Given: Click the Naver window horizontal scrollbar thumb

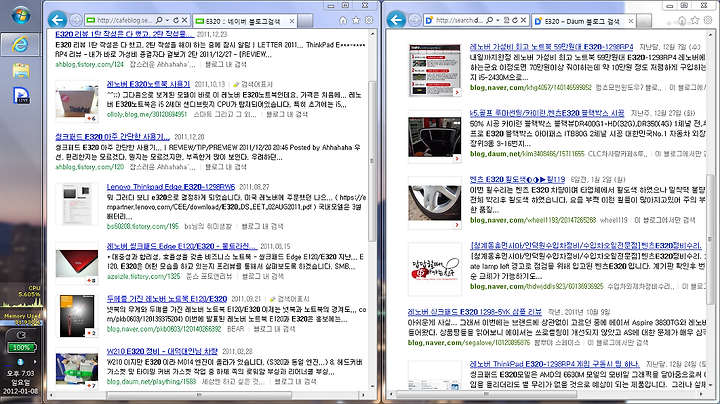Looking at the screenshot, I should click(197, 395).
